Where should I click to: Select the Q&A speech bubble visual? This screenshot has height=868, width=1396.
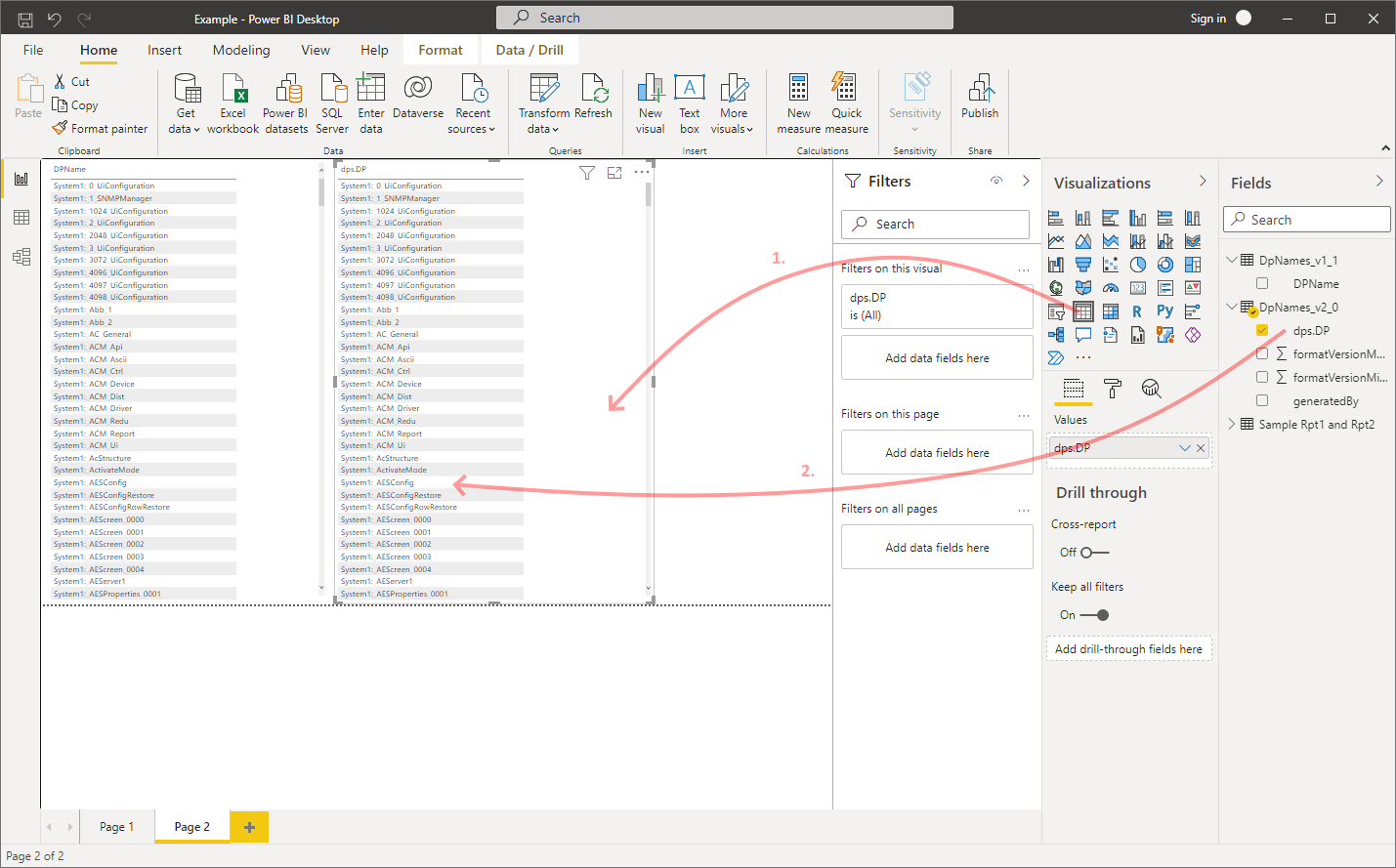1083,335
